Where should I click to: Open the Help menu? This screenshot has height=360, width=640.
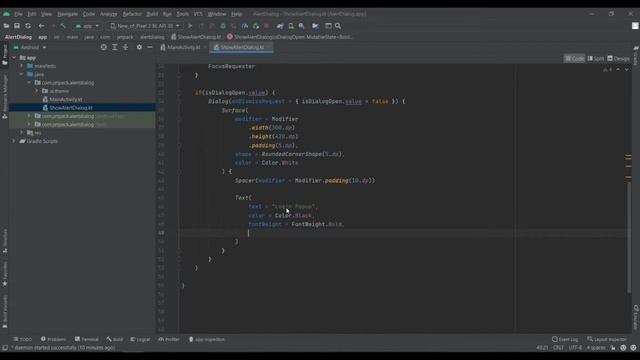coord(237,14)
